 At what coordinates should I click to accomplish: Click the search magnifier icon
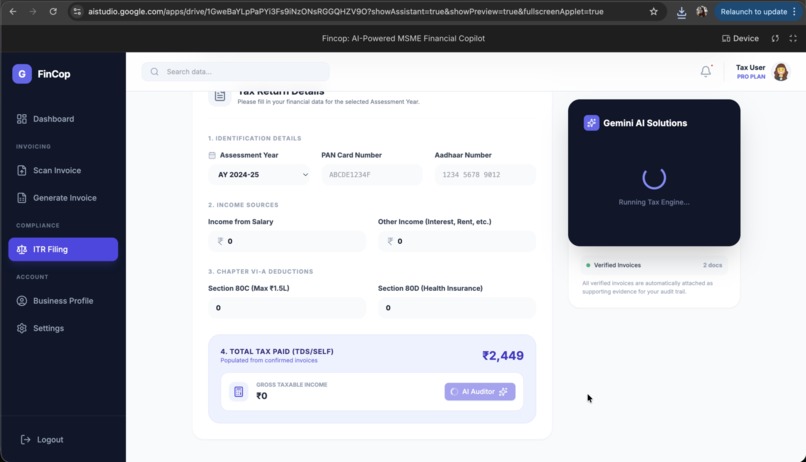click(154, 71)
